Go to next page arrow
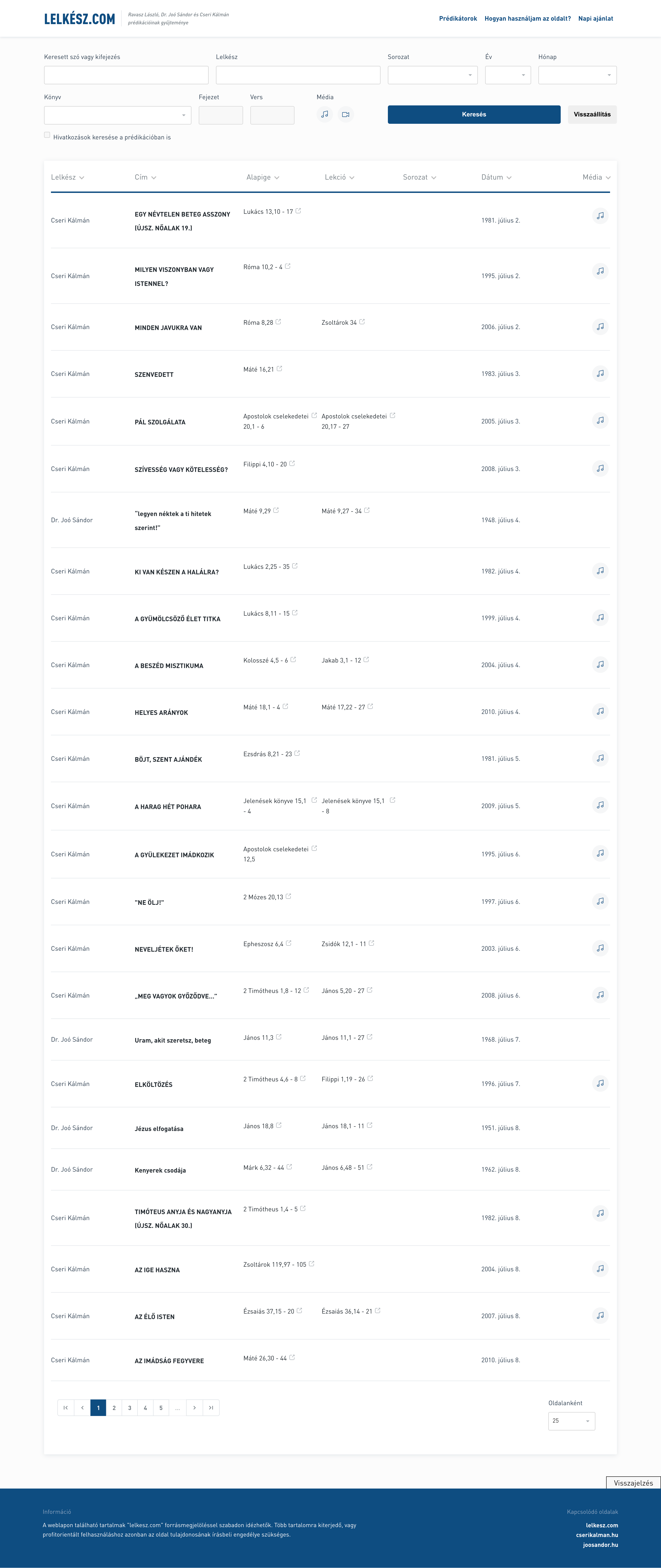The image size is (661, 1568). [x=195, y=1408]
